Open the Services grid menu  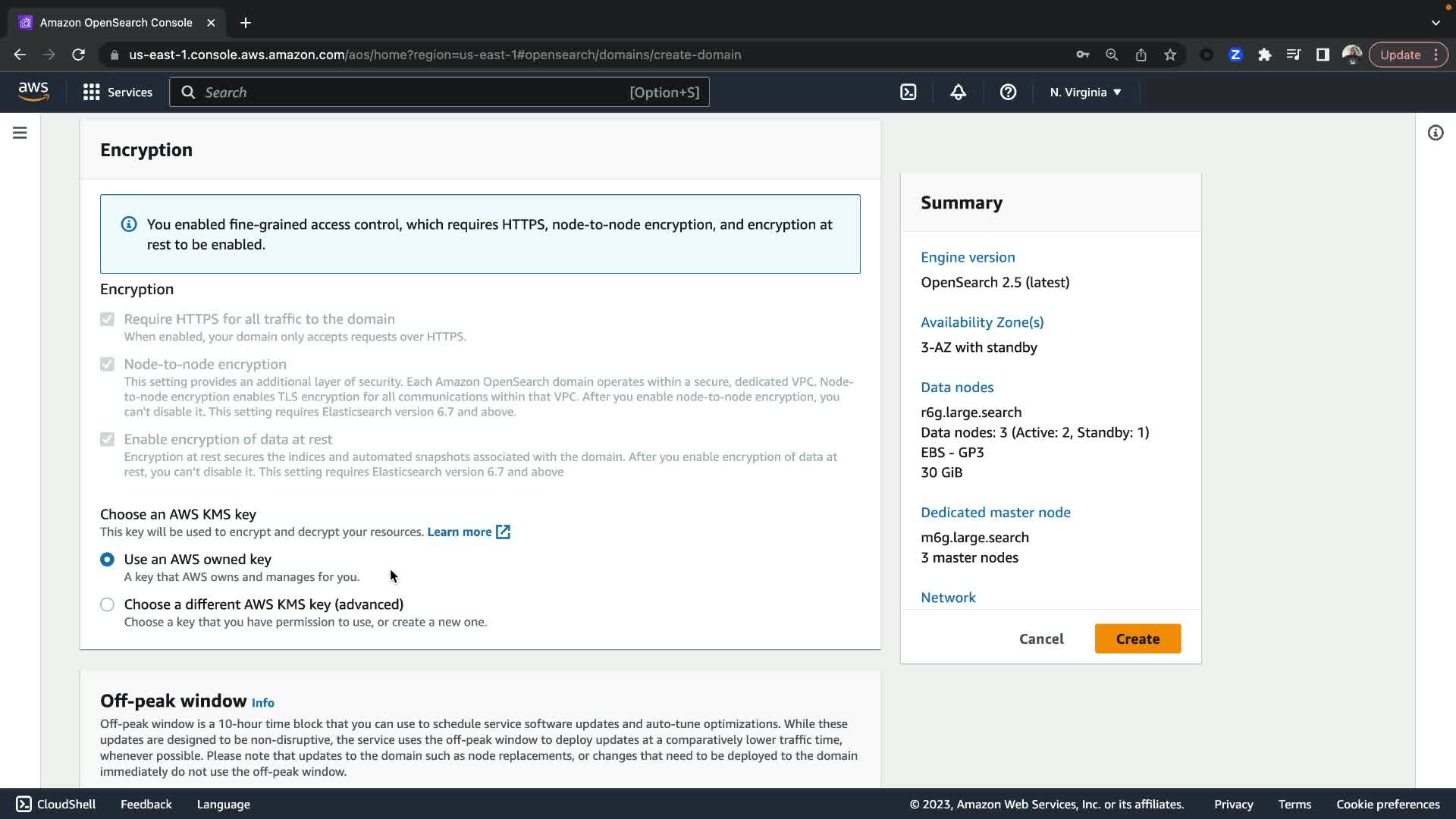click(118, 93)
